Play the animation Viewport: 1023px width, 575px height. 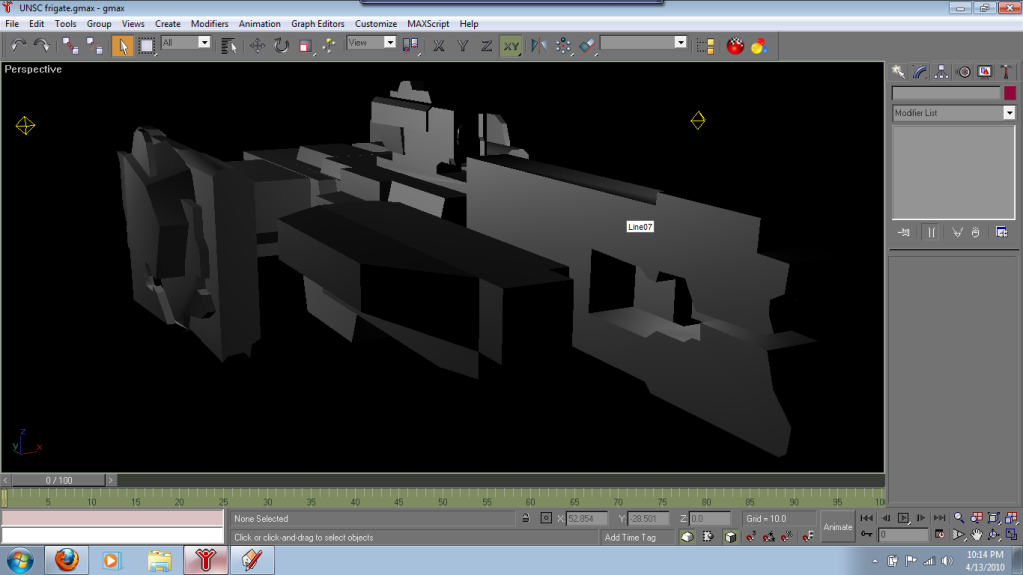(x=903, y=518)
